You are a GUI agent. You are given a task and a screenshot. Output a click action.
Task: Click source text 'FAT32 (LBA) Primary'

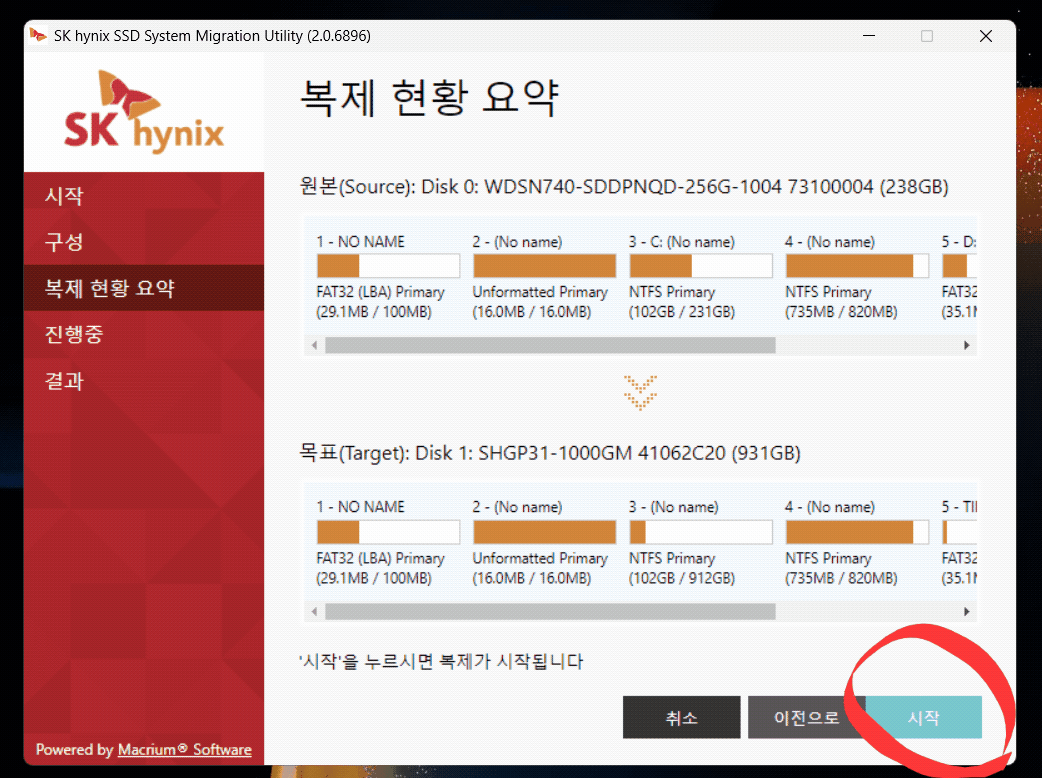380,292
